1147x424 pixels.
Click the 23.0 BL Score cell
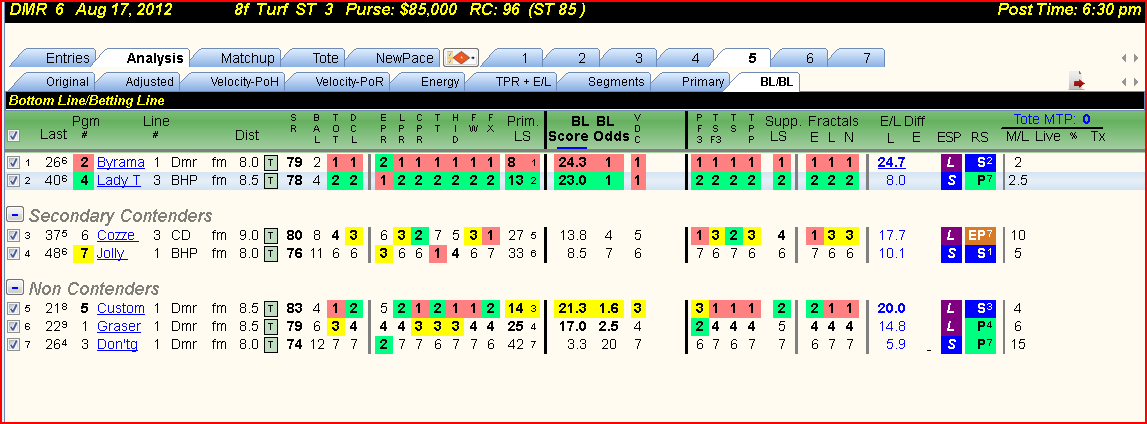click(x=574, y=180)
